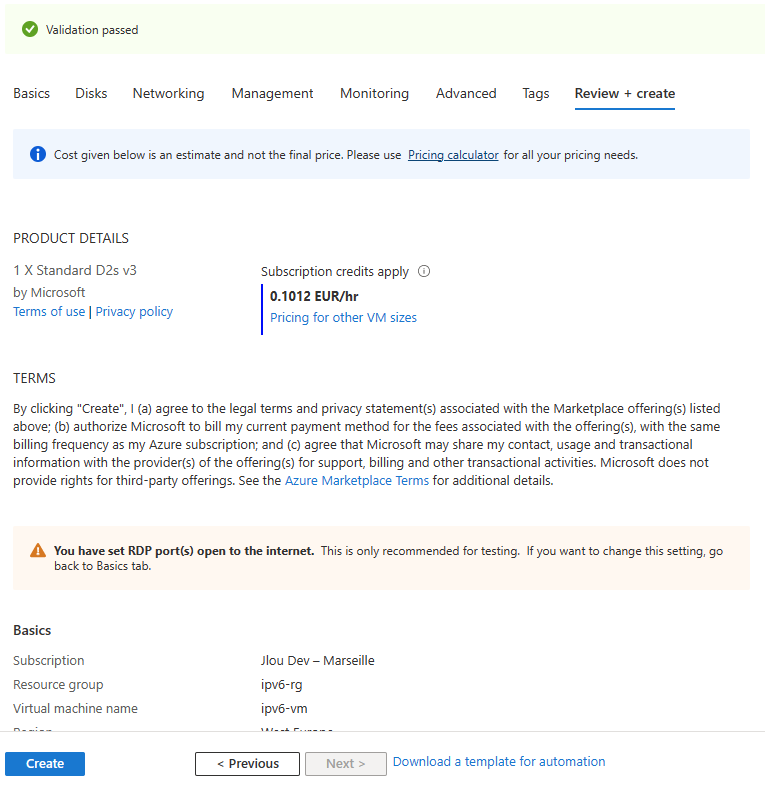View Pricing for other VM sizes

[343, 318]
